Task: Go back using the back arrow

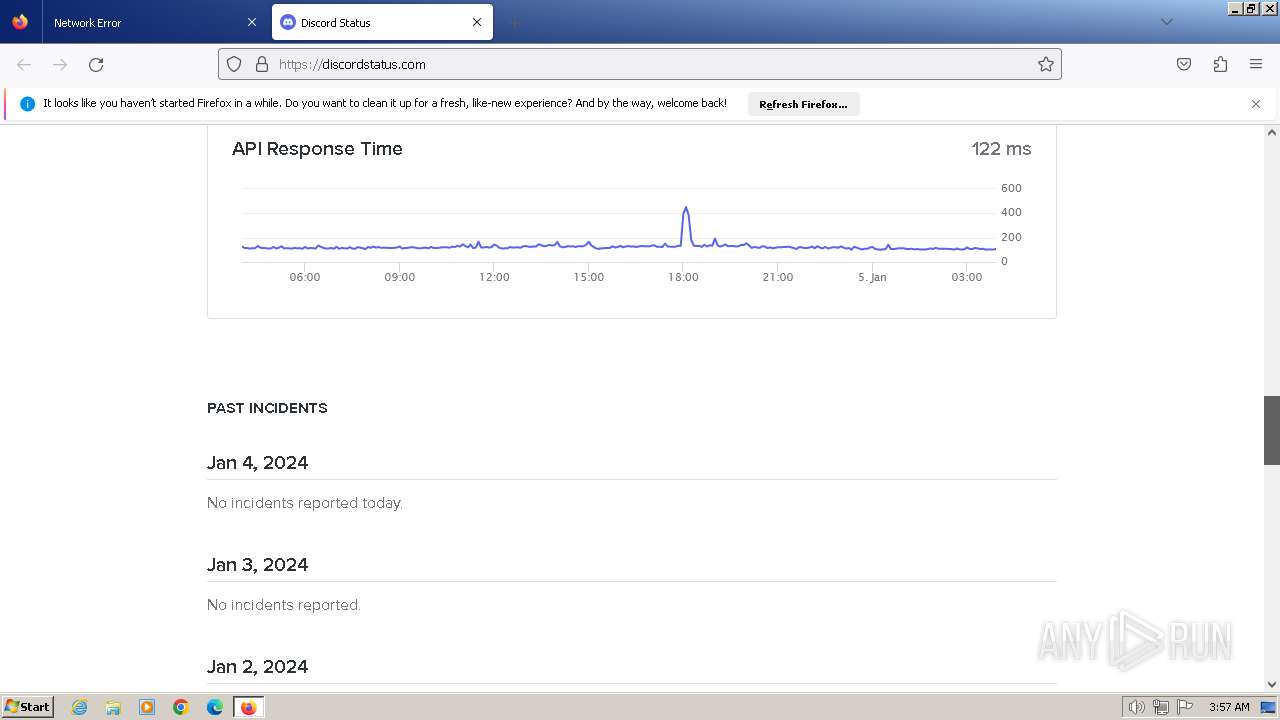Action: coord(24,64)
